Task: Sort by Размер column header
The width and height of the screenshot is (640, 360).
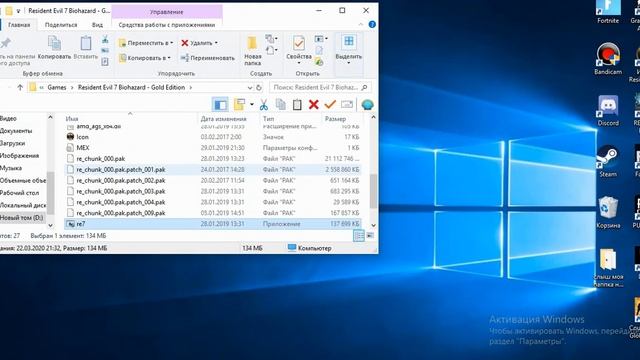Action: pyautogui.click(x=335, y=119)
